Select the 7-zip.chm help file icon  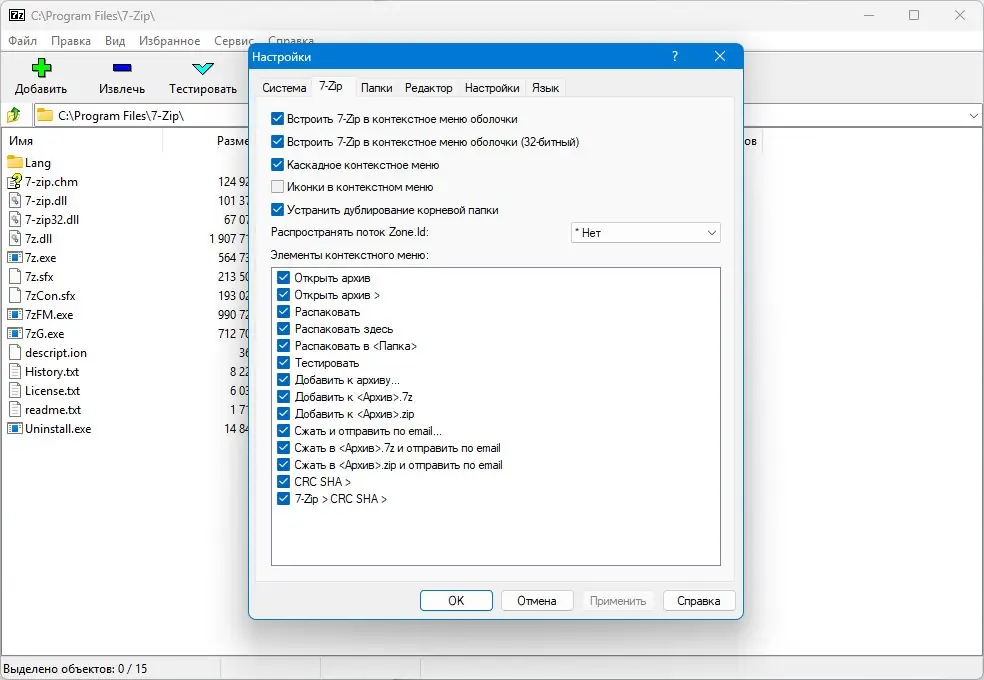point(14,182)
